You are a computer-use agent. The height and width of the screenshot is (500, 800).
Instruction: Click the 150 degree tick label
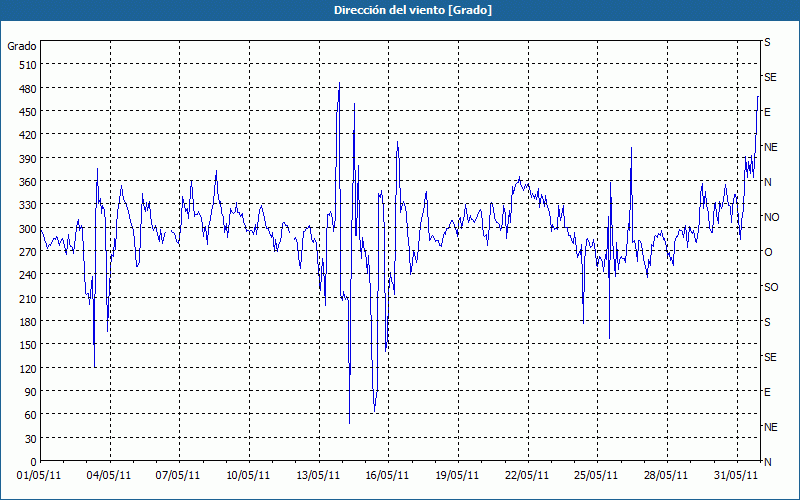click(28, 345)
